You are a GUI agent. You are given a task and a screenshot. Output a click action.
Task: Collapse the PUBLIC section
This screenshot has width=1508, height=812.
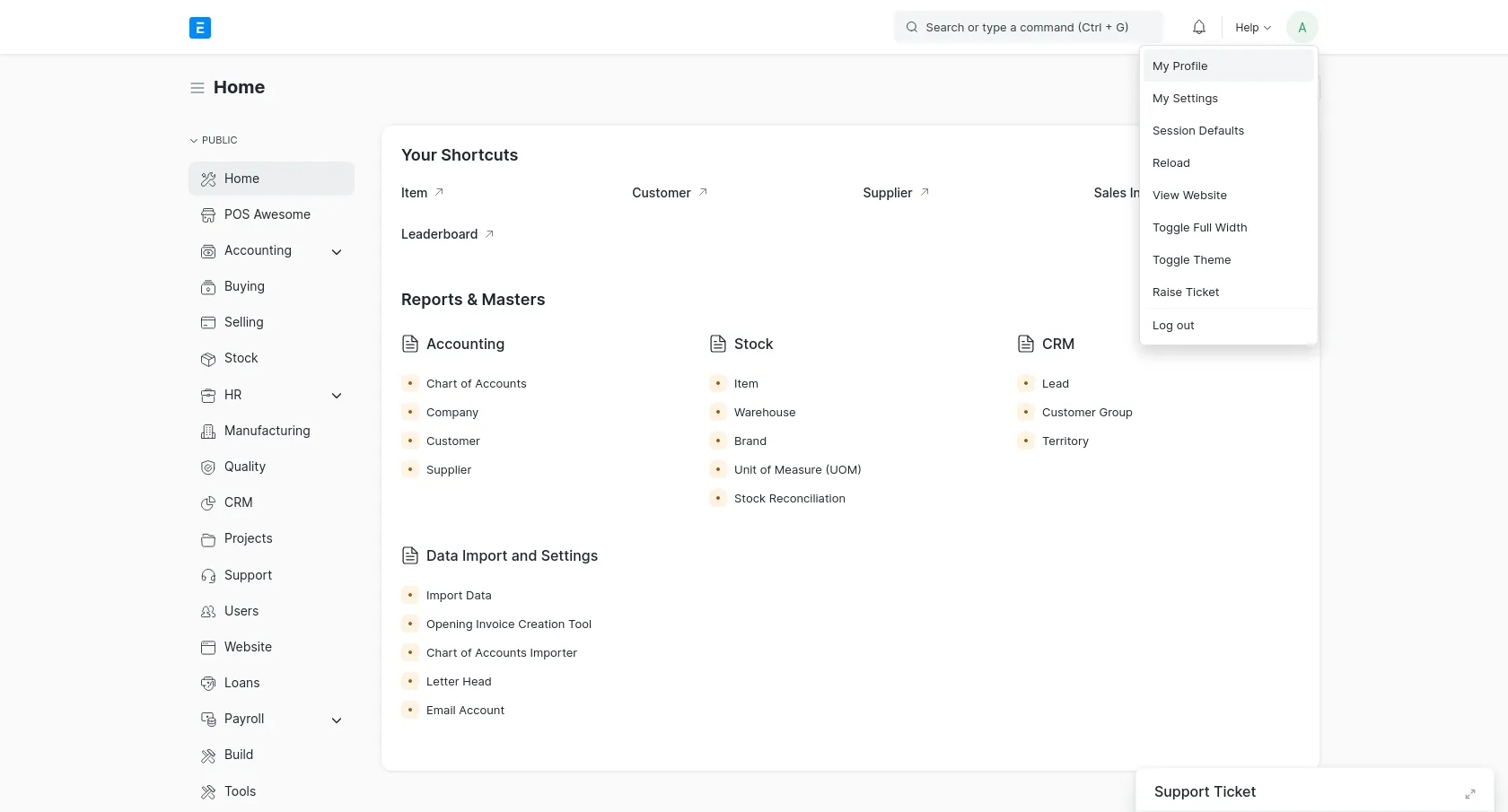[193, 140]
